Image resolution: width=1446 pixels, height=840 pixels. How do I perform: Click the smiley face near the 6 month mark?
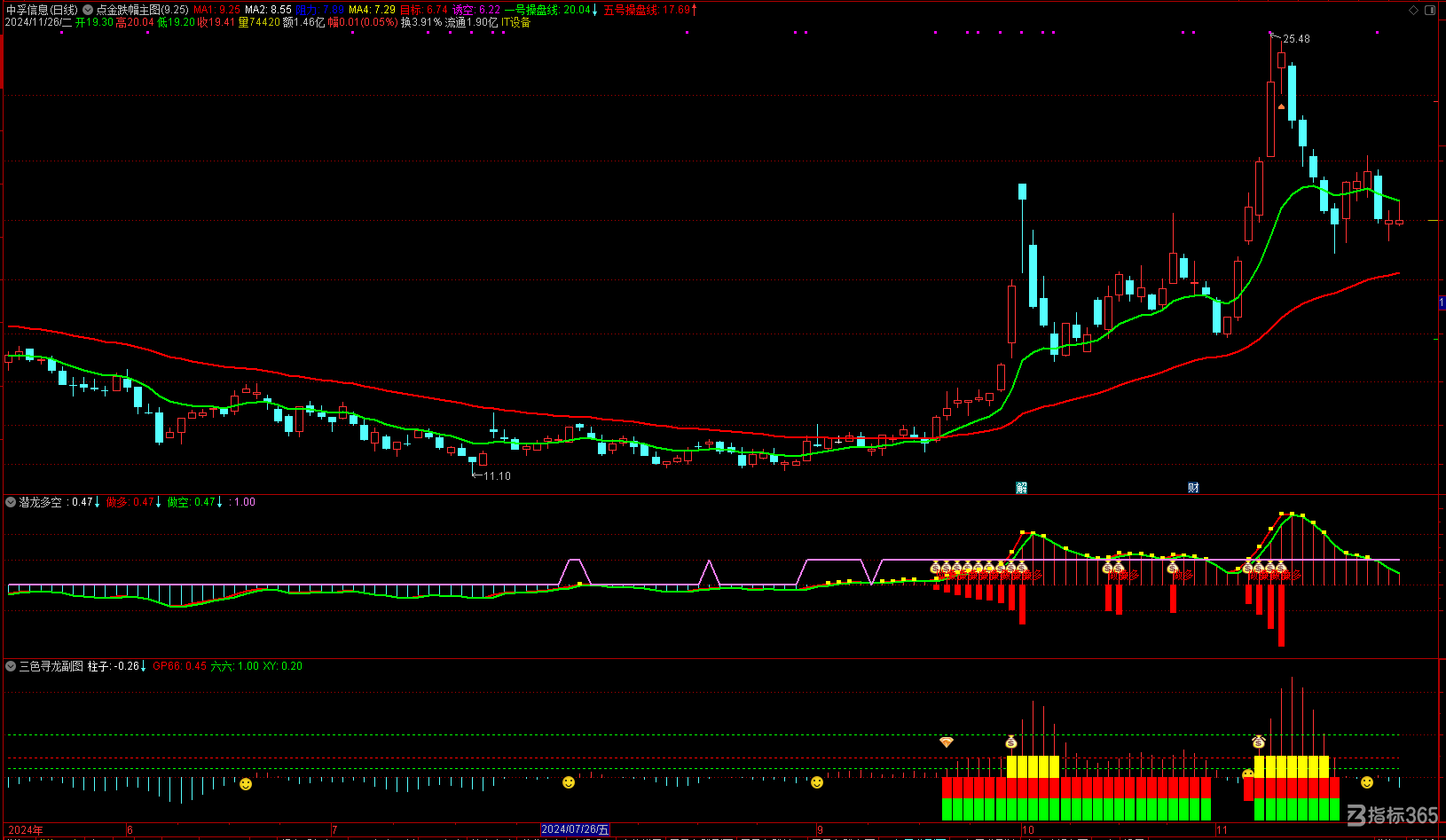pyautogui.click(x=246, y=784)
